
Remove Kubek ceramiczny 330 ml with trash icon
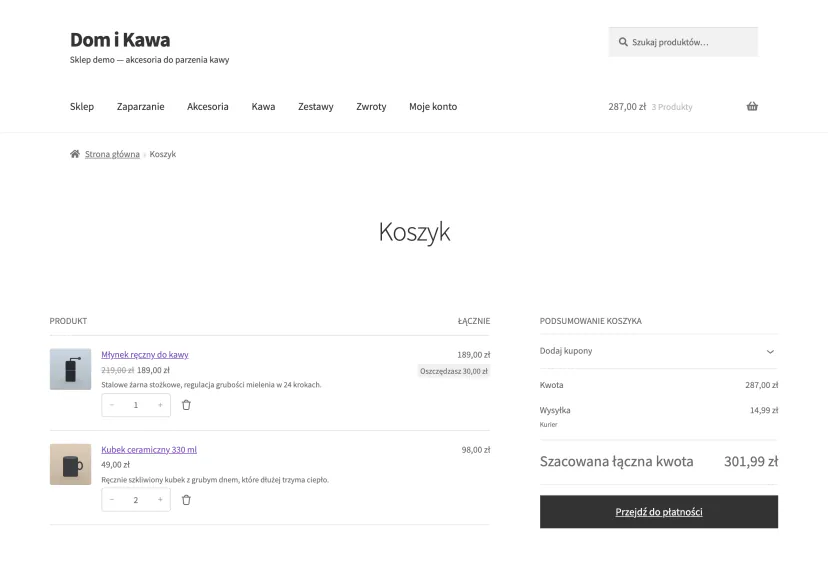(x=186, y=500)
